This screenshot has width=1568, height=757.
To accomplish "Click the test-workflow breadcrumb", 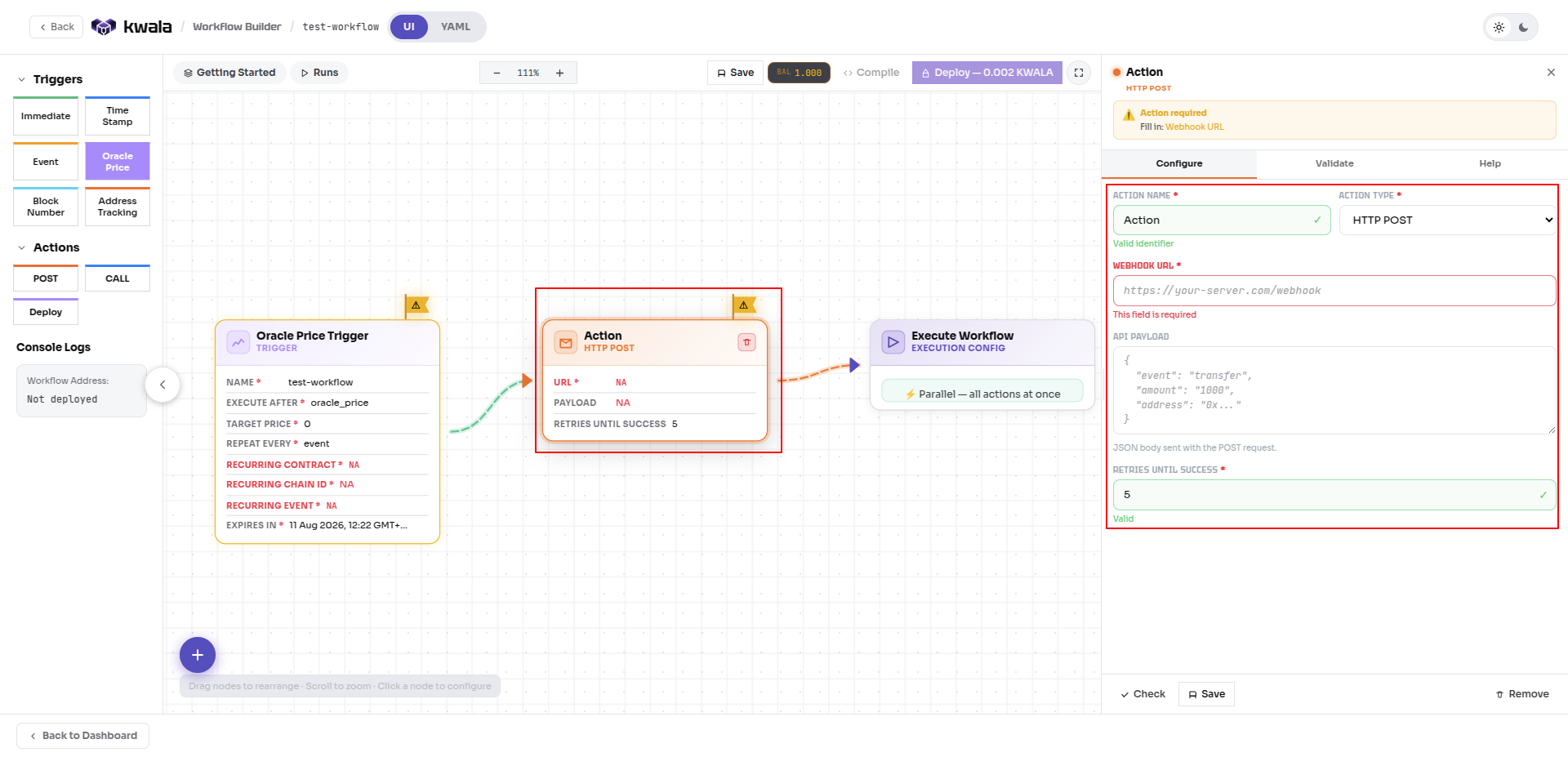I will point(341,27).
